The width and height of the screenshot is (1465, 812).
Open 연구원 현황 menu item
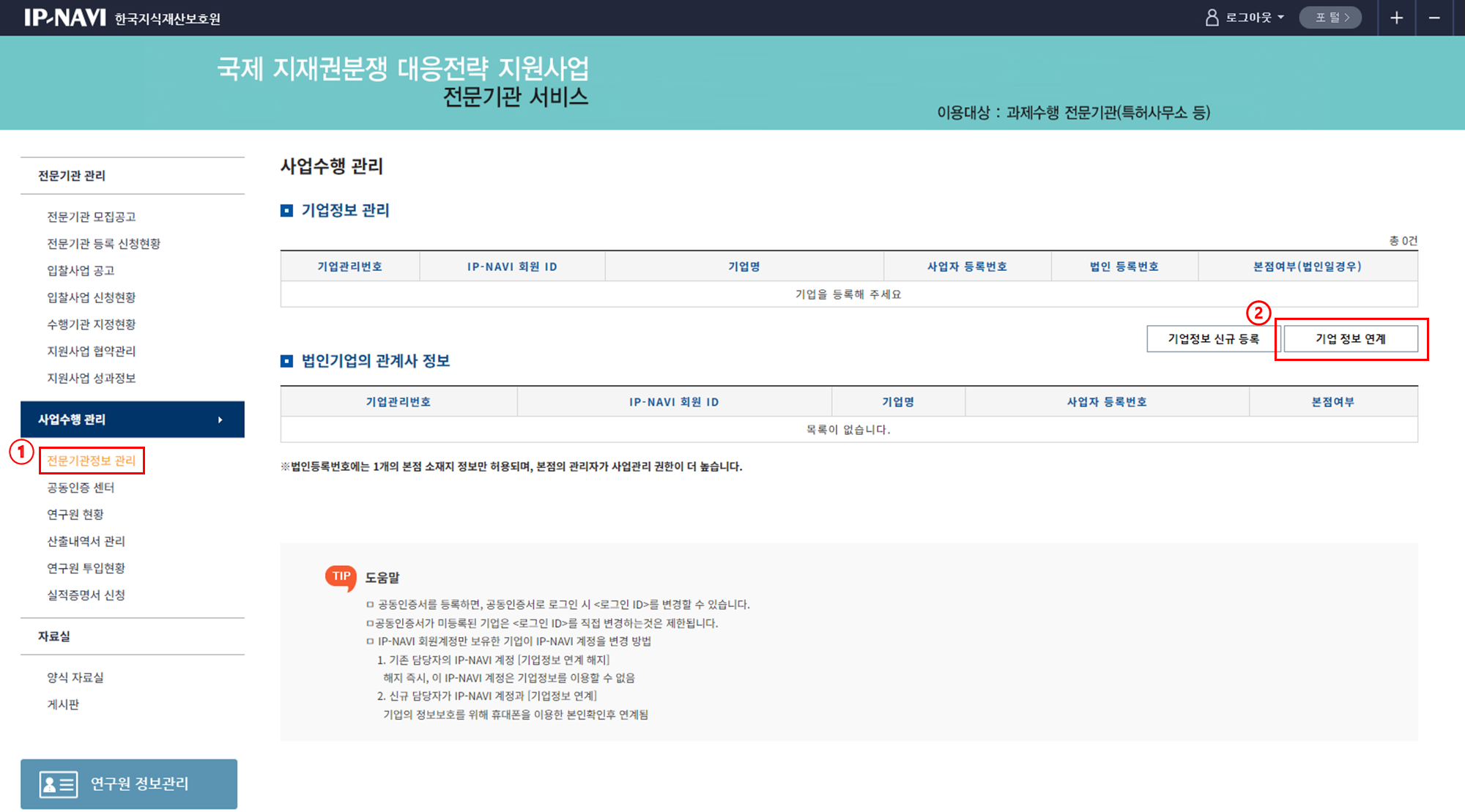(75, 515)
